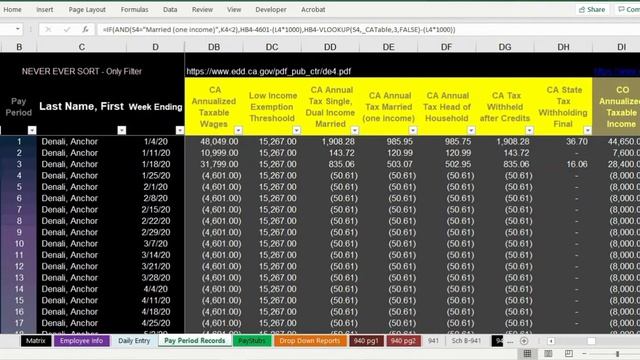Open CA Annual Tax Single filter dropdown
This screenshot has width=640, height=360.
(x=355, y=130)
